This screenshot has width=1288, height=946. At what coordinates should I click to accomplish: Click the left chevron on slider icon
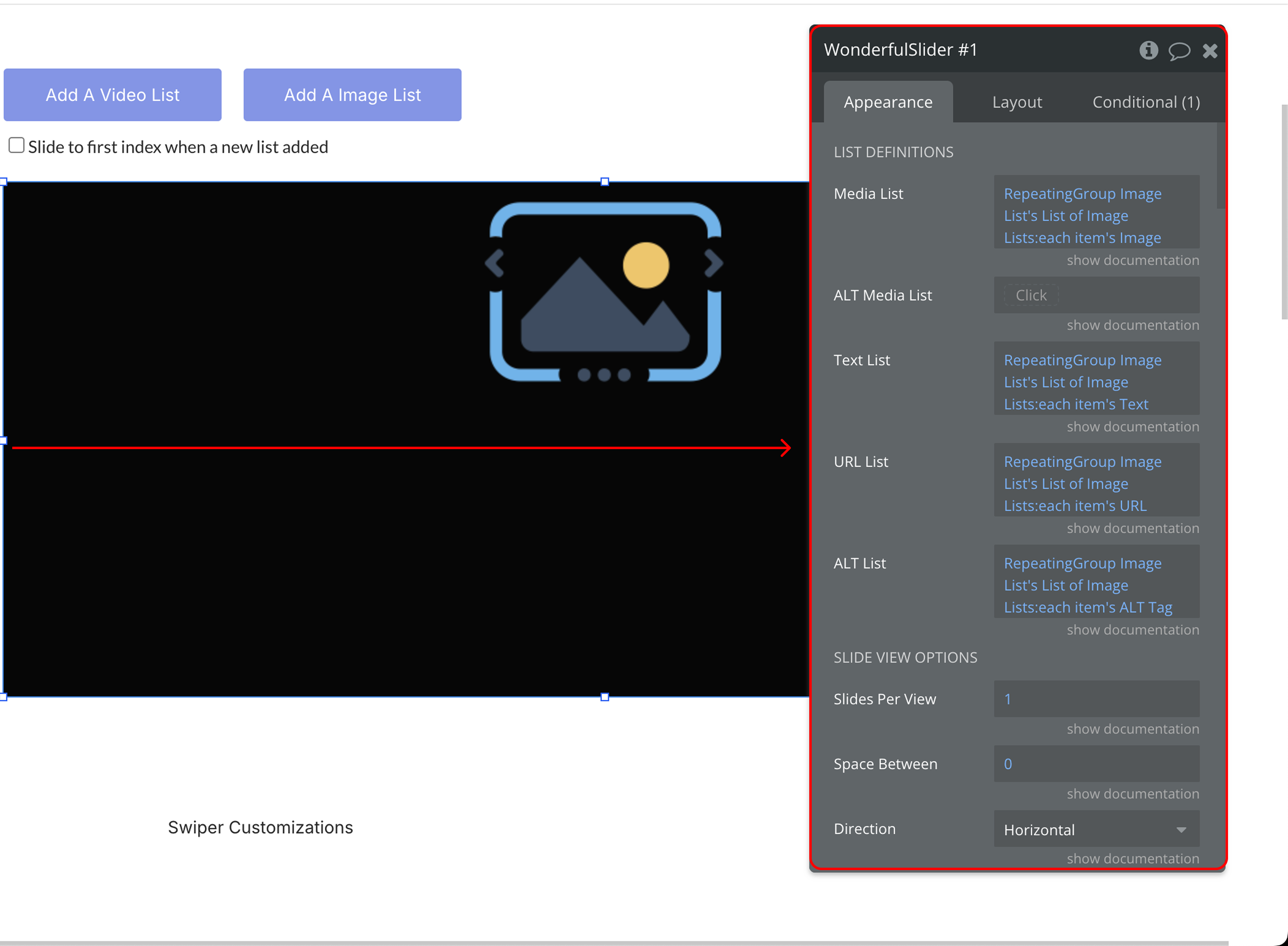pyautogui.click(x=495, y=264)
